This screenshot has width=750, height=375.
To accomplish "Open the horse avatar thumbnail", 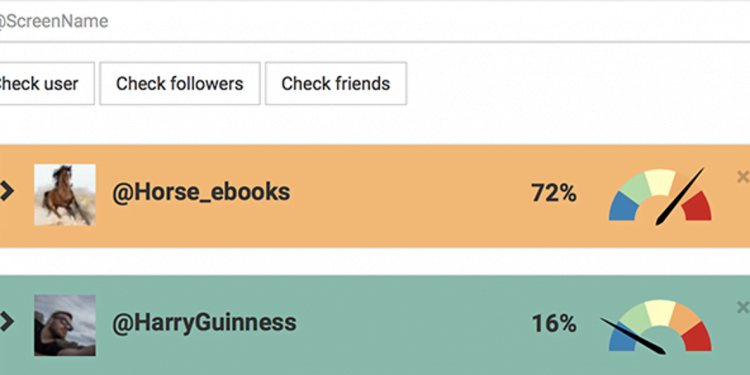I will (x=65, y=195).
